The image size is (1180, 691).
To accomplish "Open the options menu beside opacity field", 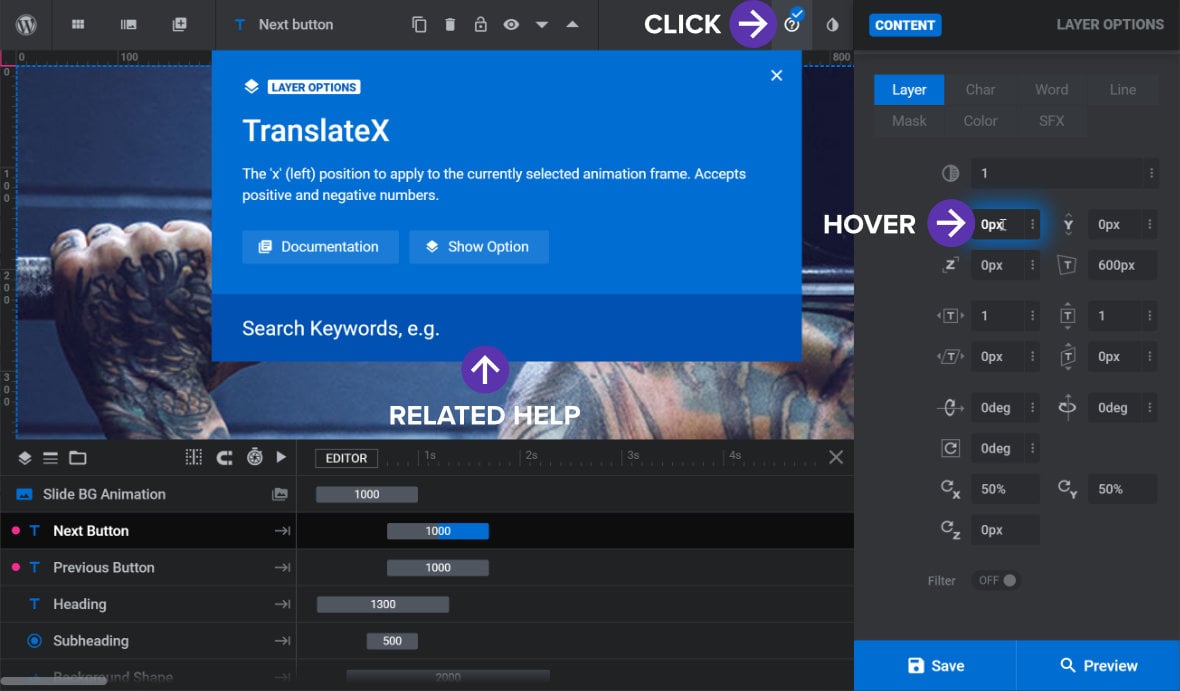I will tap(1151, 173).
